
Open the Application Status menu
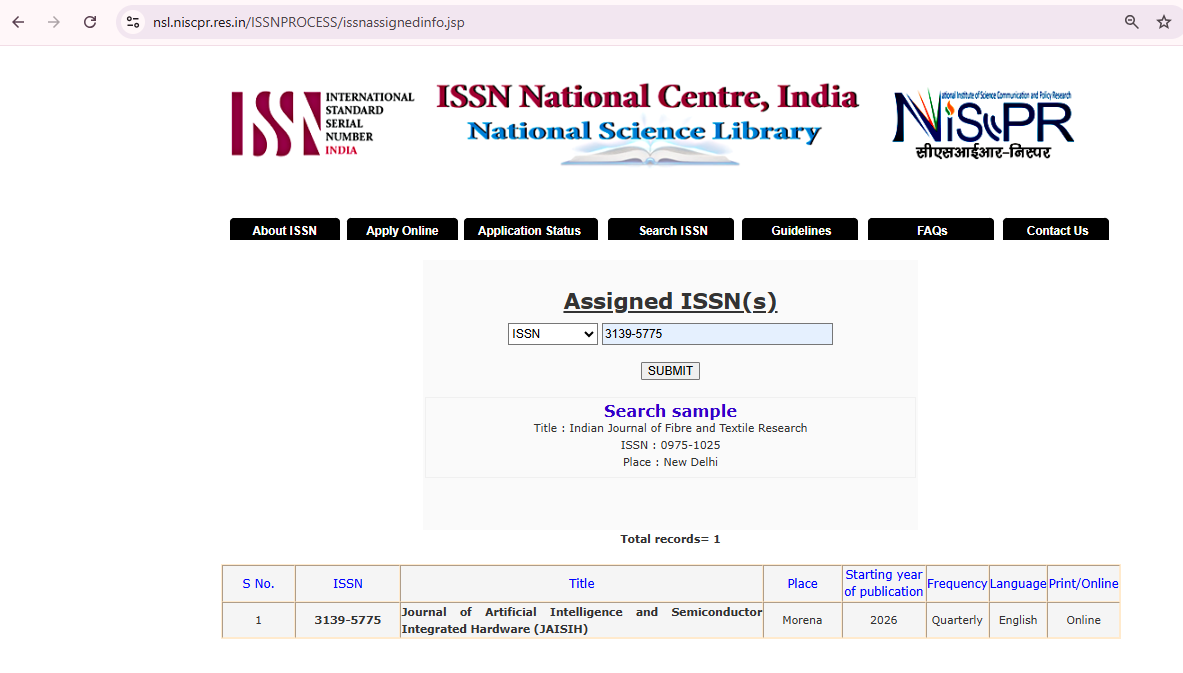(530, 230)
